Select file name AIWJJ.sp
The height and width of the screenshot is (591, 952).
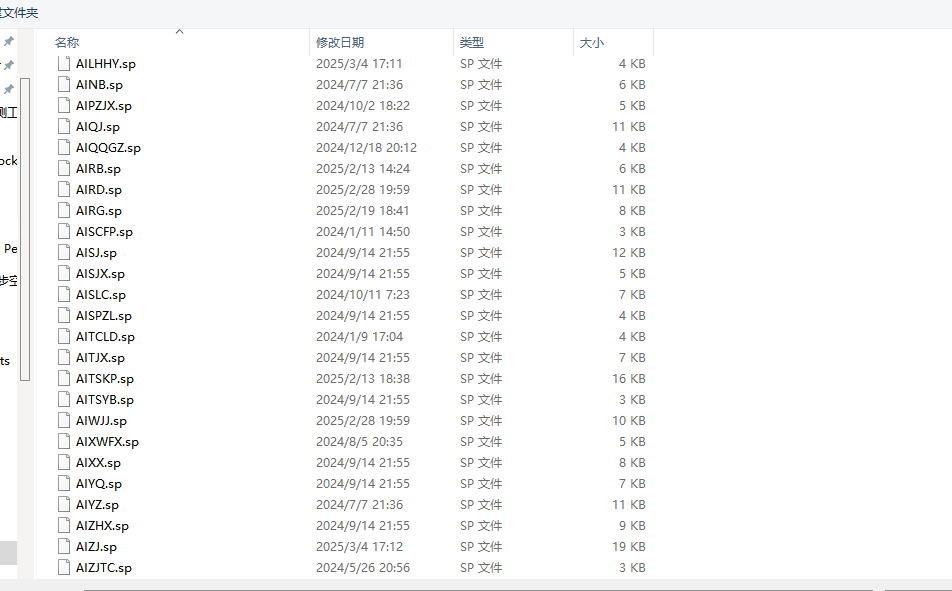[101, 421]
